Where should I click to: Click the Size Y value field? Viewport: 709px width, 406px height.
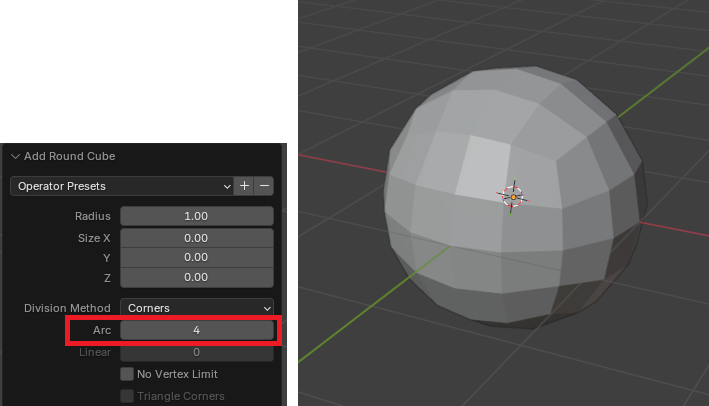coord(196,257)
